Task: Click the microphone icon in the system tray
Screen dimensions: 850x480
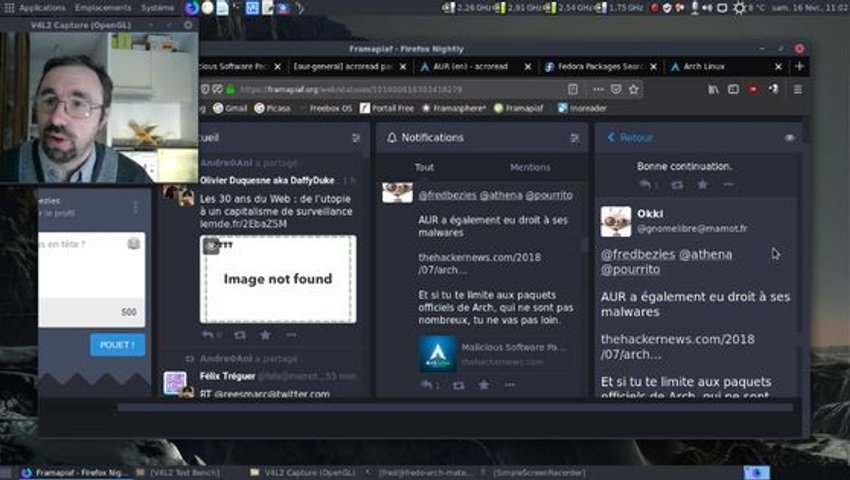Action: tap(694, 8)
